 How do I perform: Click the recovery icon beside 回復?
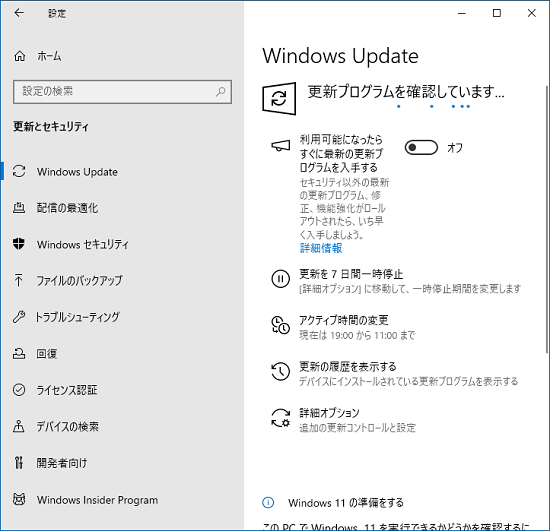(x=19, y=354)
